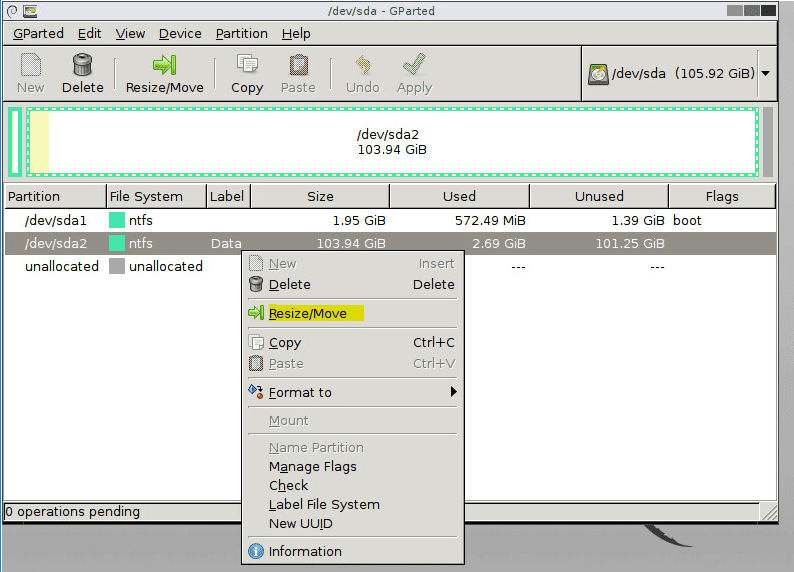Click the Format to icon in context menu
The width and height of the screenshot is (794, 572).
click(256, 391)
